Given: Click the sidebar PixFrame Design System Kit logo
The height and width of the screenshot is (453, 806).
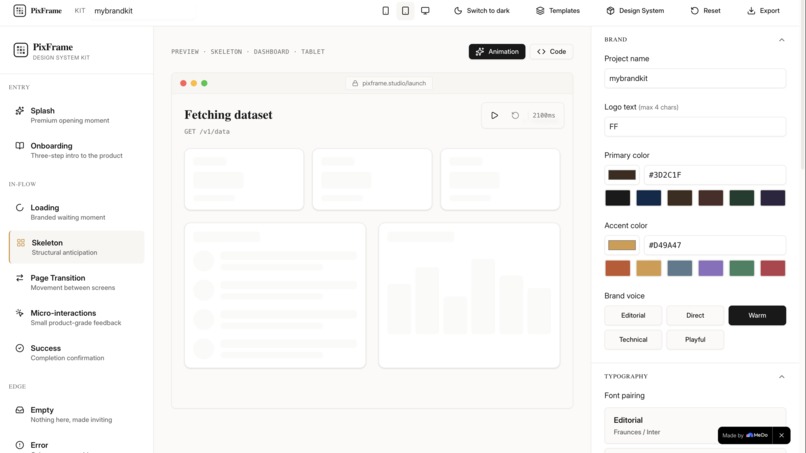Looking at the screenshot, I should pos(21,50).
